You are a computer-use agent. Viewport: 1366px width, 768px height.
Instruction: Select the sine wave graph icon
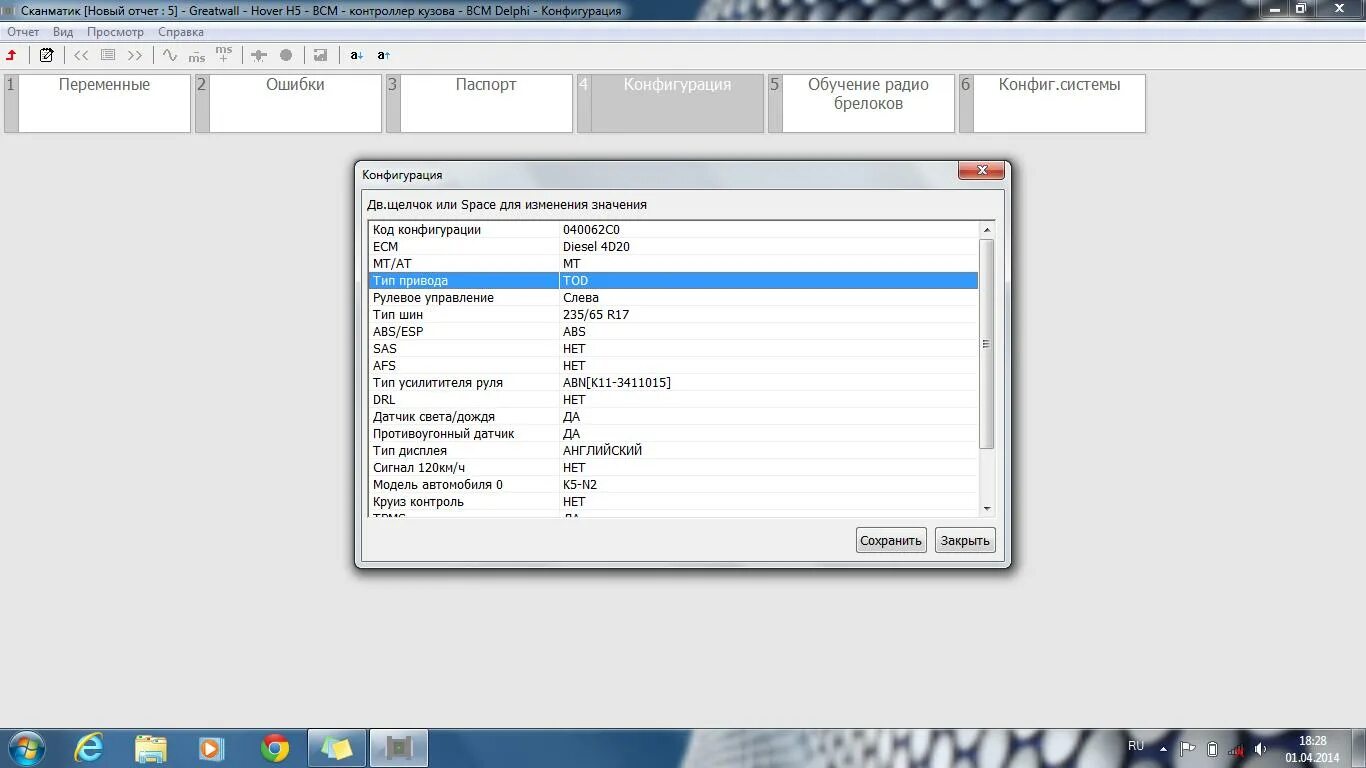click(170, 56)
